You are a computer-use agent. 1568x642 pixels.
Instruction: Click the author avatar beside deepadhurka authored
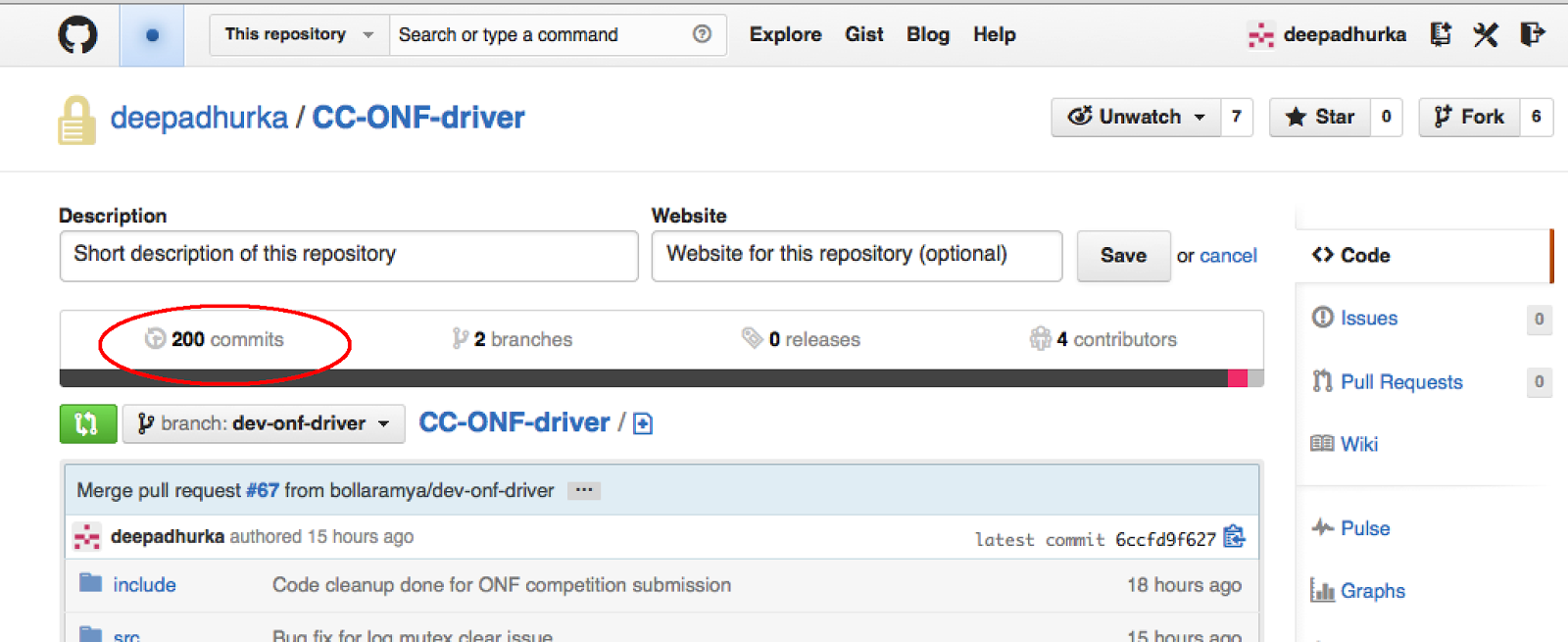(87, 537)
